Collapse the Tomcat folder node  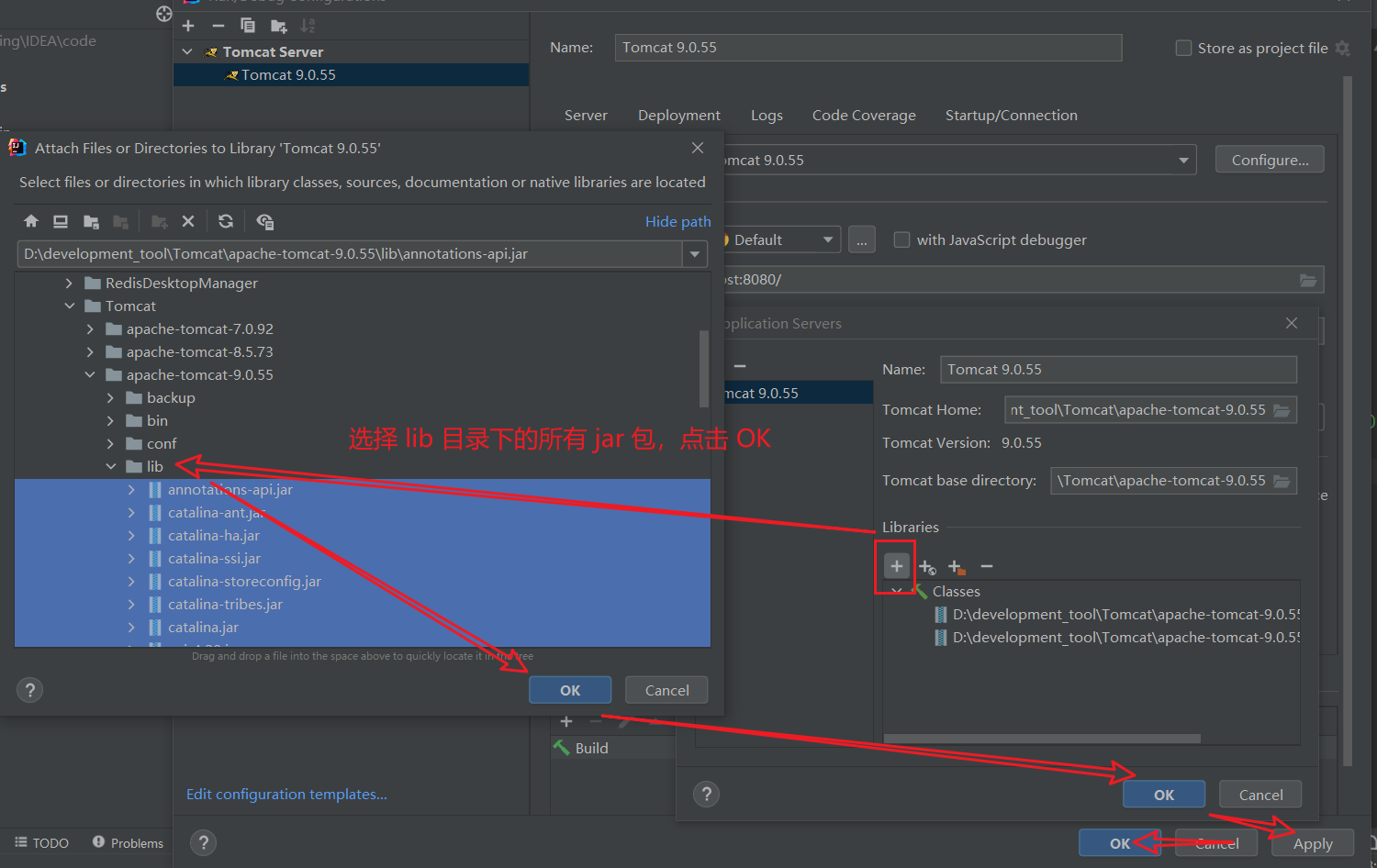coord(70,306)
